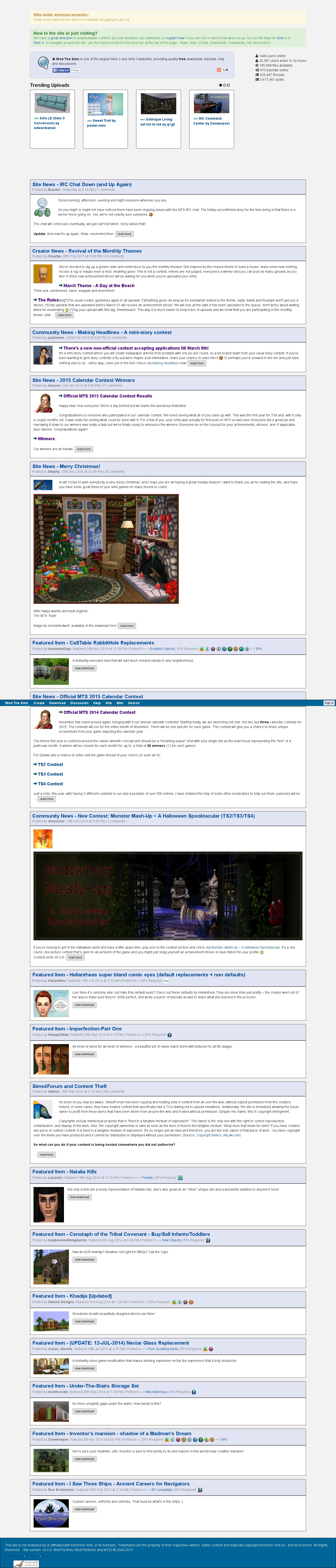Open the Download menu in navigation bar
Viewport: 336px width, 1568px height.
click(x=57, y=702)
